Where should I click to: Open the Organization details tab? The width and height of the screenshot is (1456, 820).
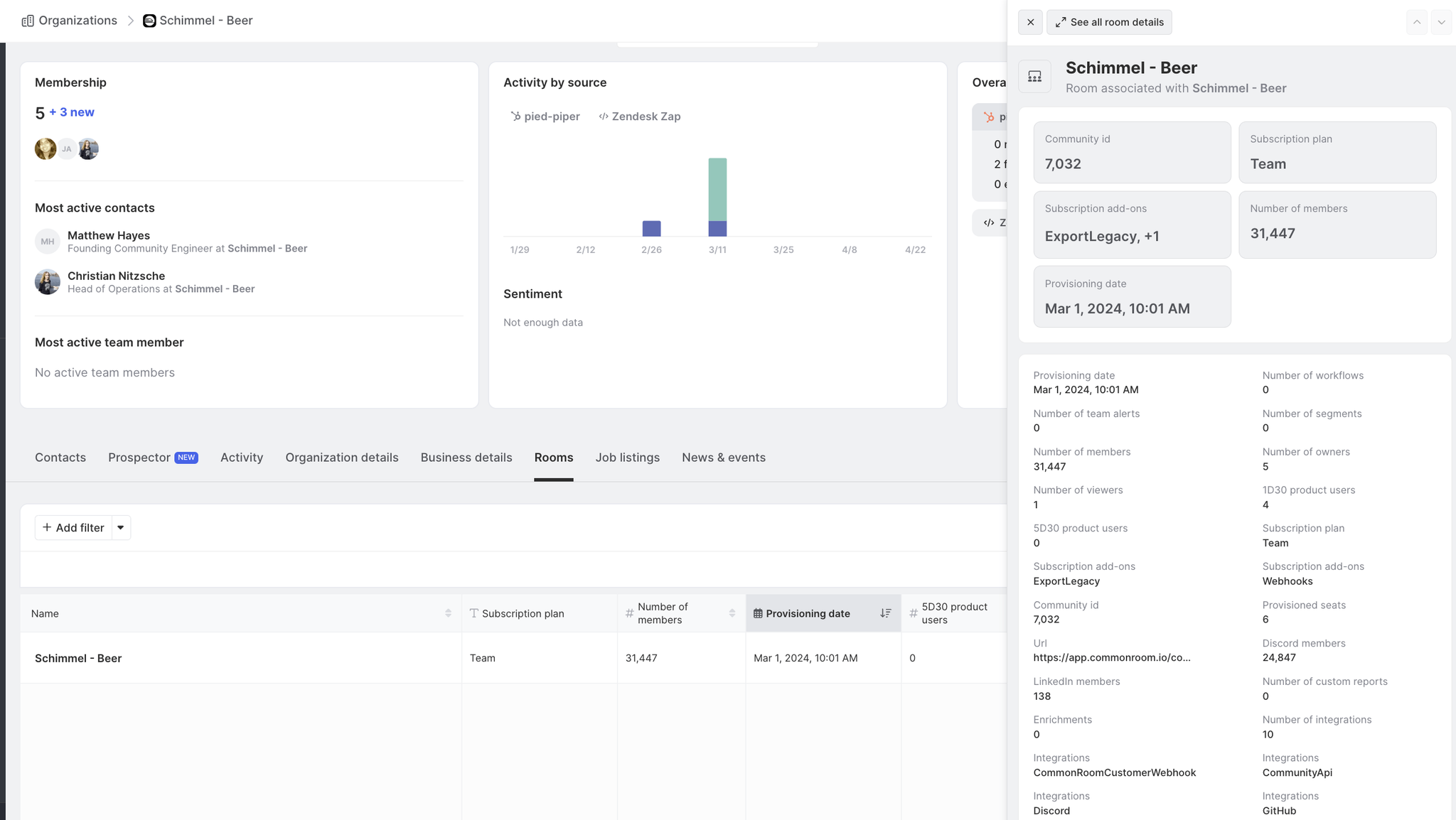(x=342, y=458)
